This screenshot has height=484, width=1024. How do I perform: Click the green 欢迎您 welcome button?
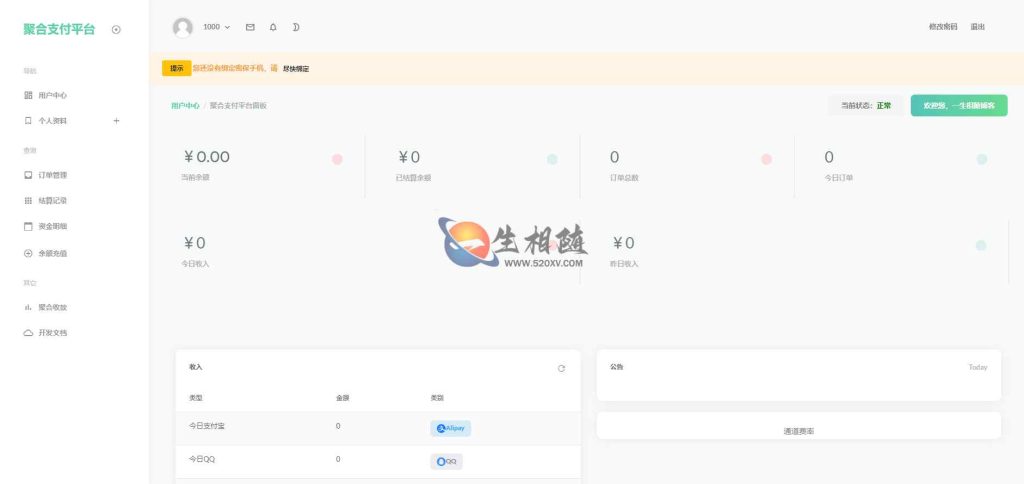coord(959,105)
